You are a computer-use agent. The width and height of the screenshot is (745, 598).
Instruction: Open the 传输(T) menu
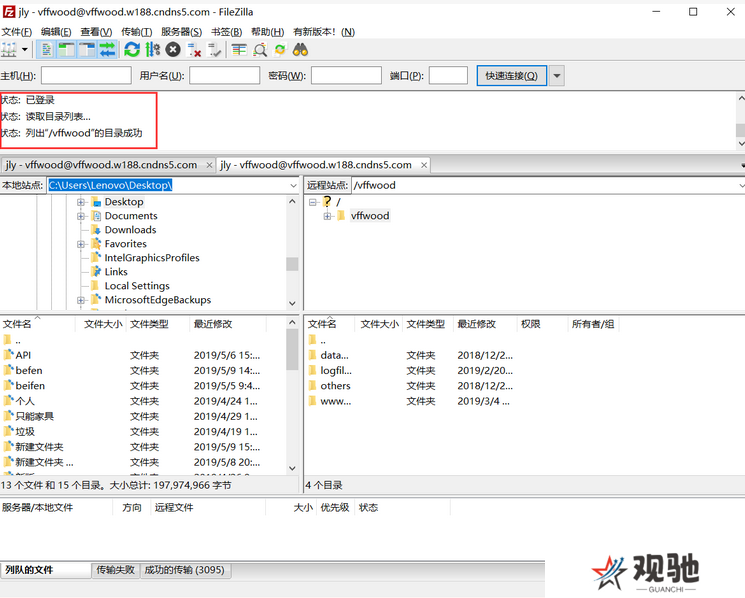pyautogui.click(x=136, y=32)
